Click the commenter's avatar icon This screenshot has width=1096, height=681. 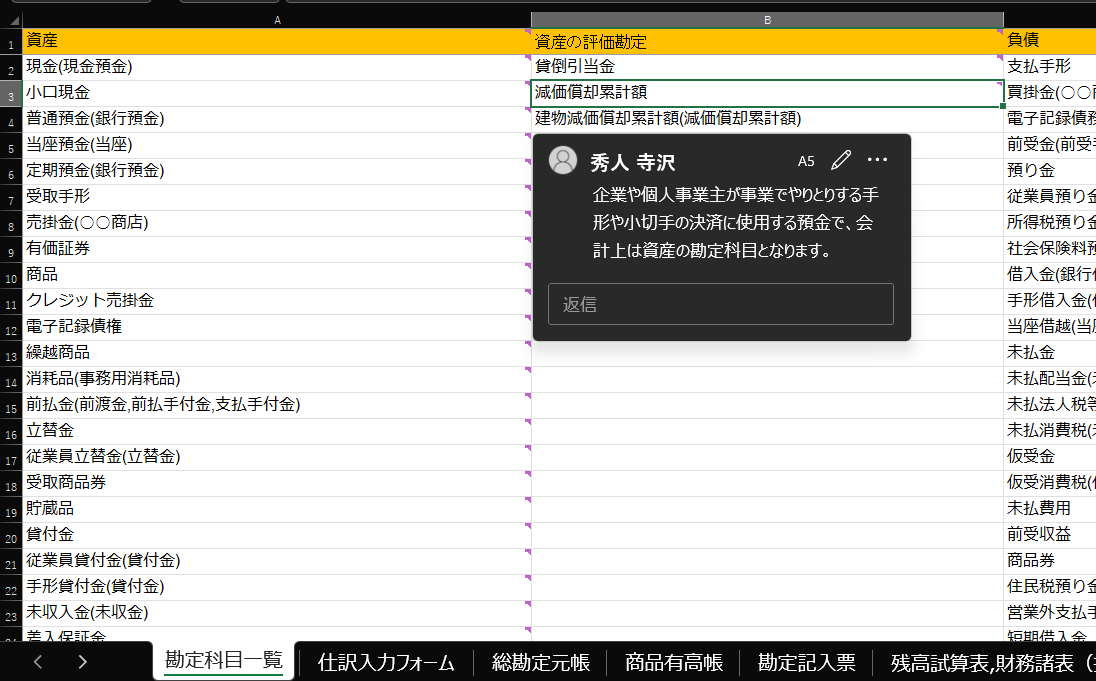[x=564, y=161]
